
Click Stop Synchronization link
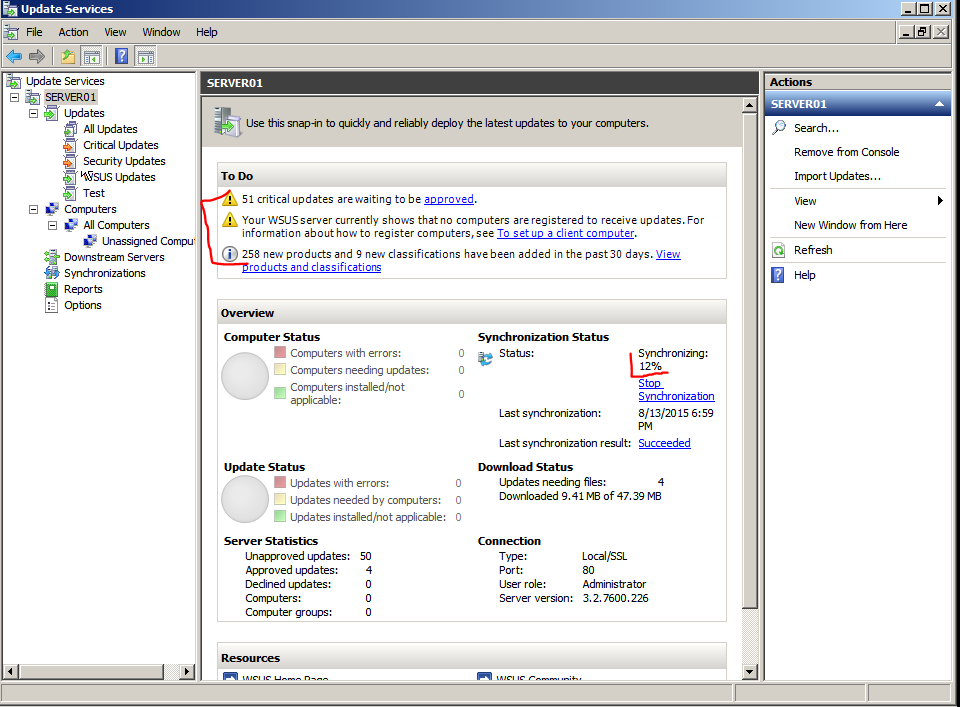(x=676, y=390)
